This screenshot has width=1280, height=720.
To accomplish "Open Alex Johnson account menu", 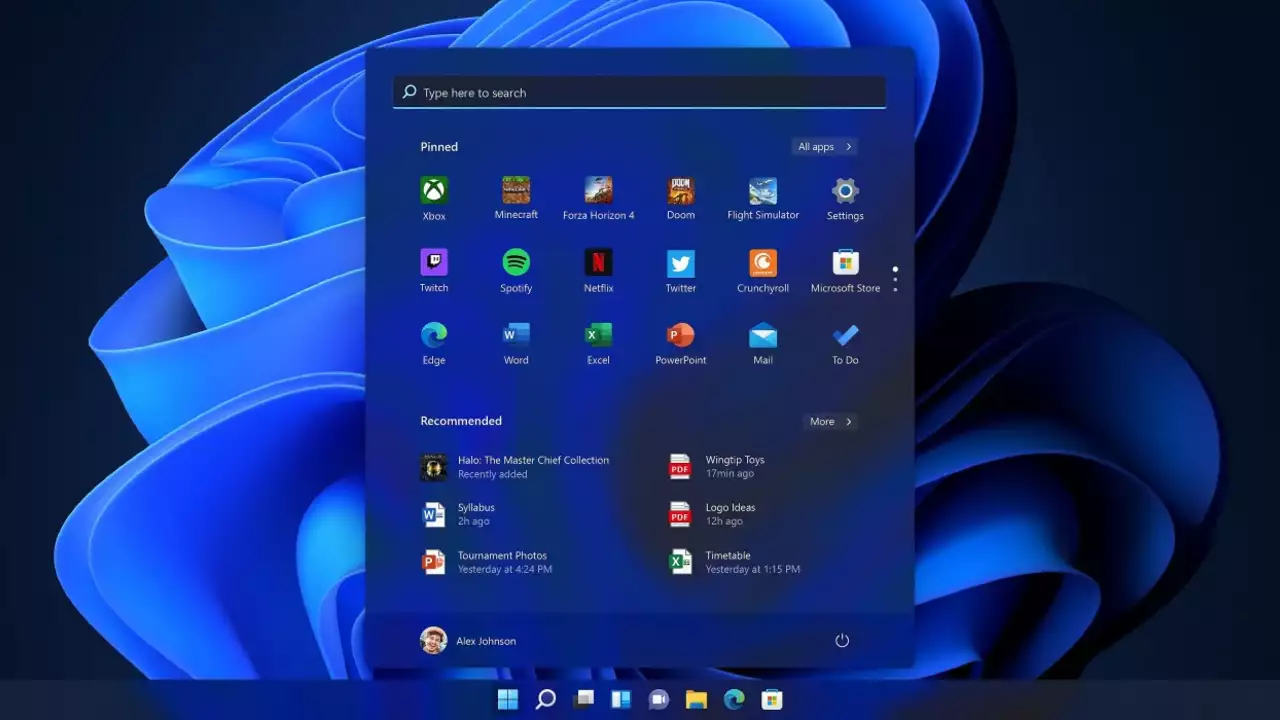I will 468,641.
